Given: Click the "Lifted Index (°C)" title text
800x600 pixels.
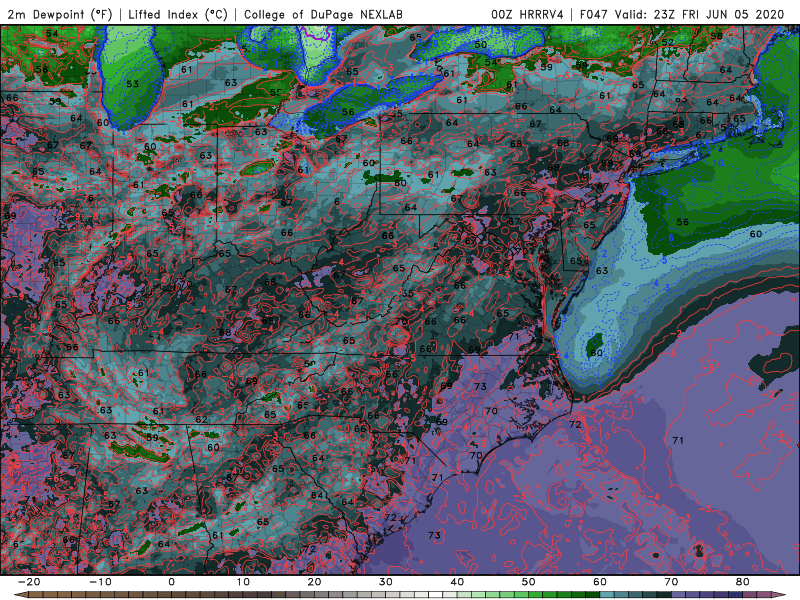Looking at the screenshot, I should pos(178,14).
